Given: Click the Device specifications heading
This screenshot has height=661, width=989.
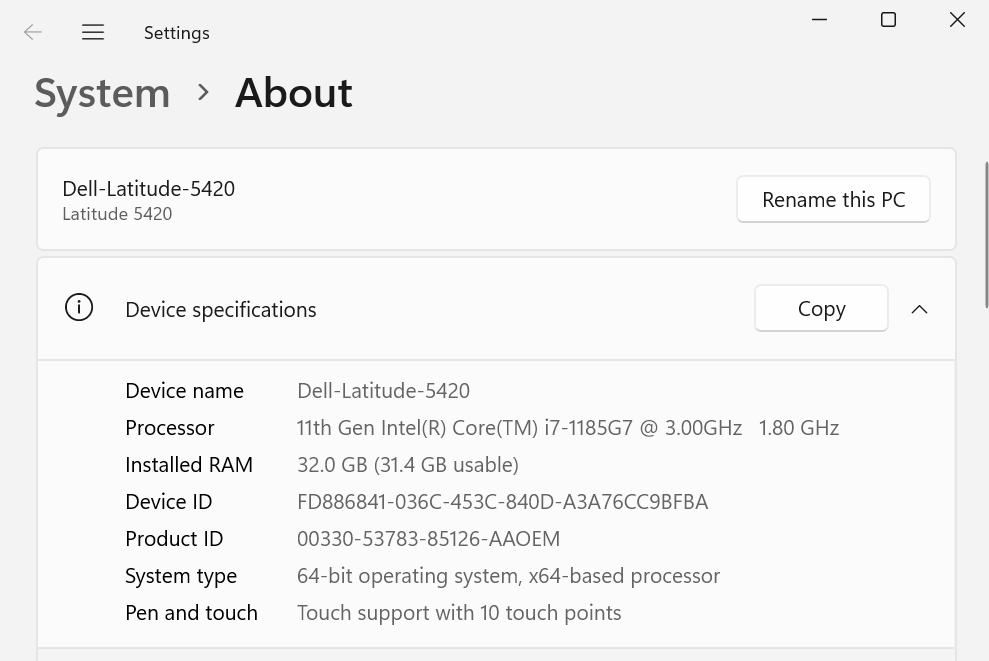Looking at the screenshot, I should click(221, 310).
